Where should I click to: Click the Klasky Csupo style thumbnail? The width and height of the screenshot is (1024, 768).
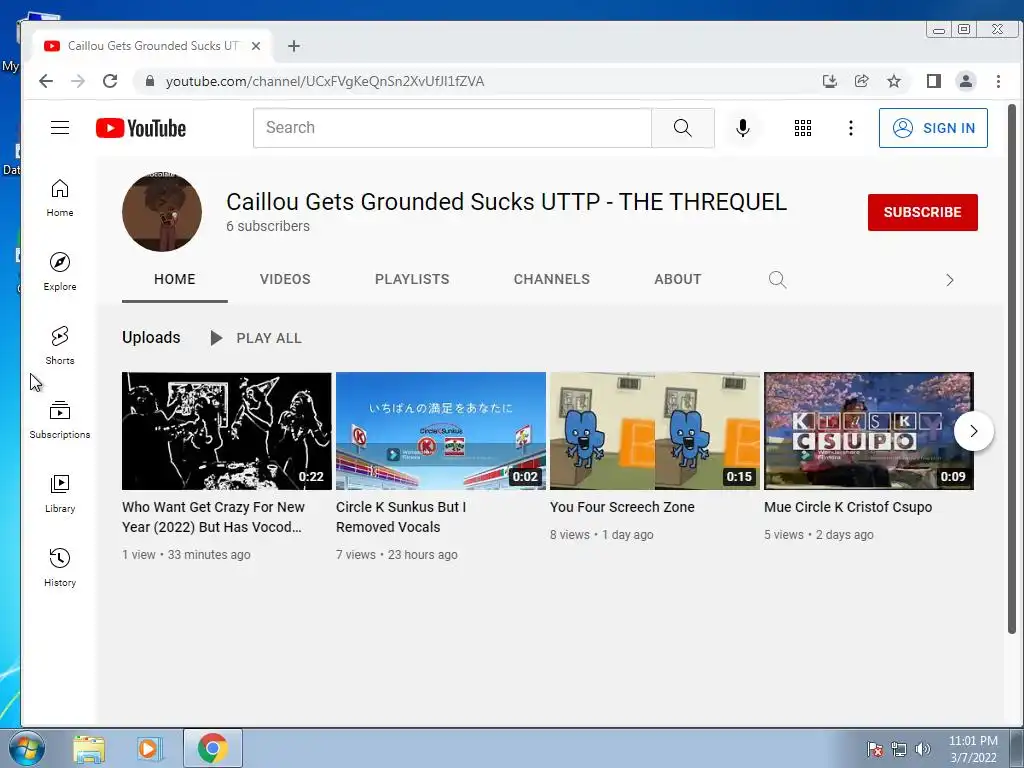(x=869, y=431)
